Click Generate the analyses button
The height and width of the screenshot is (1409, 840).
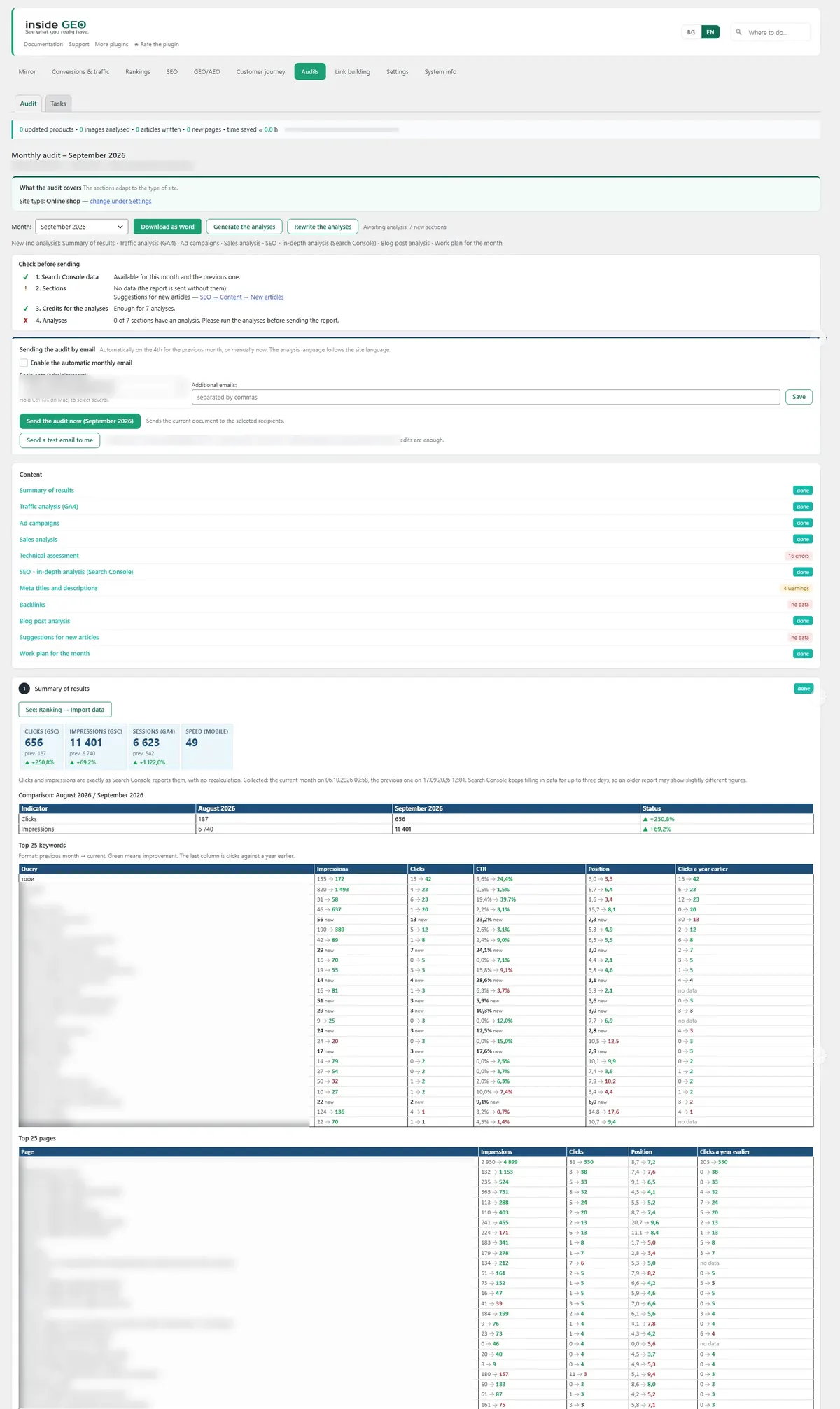pos(244,227)
